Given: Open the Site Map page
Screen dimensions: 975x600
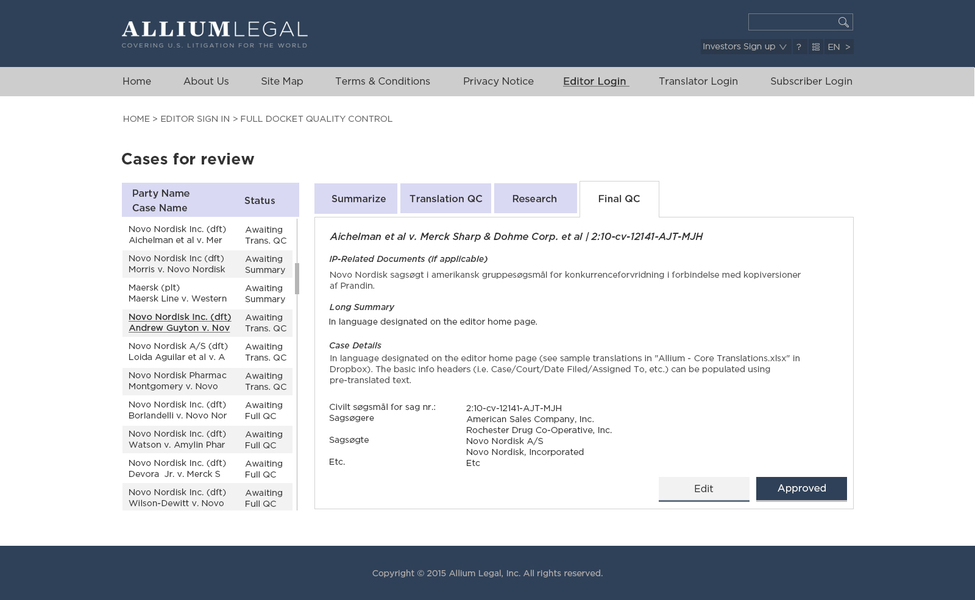Looking at the screenshot, I should pyautogui.click(x=282, y=81).
